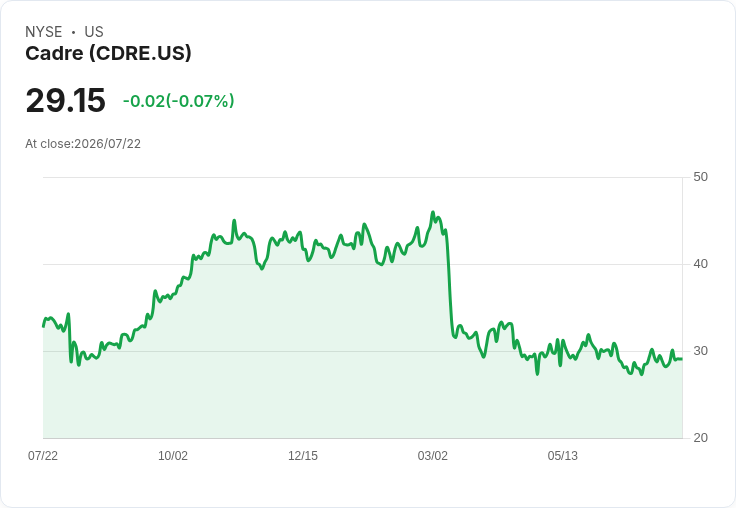Click the -0.02(-0.07%) price change text
Image resolution: width=736 pixels, height=508 pixels.
(178, 101)
